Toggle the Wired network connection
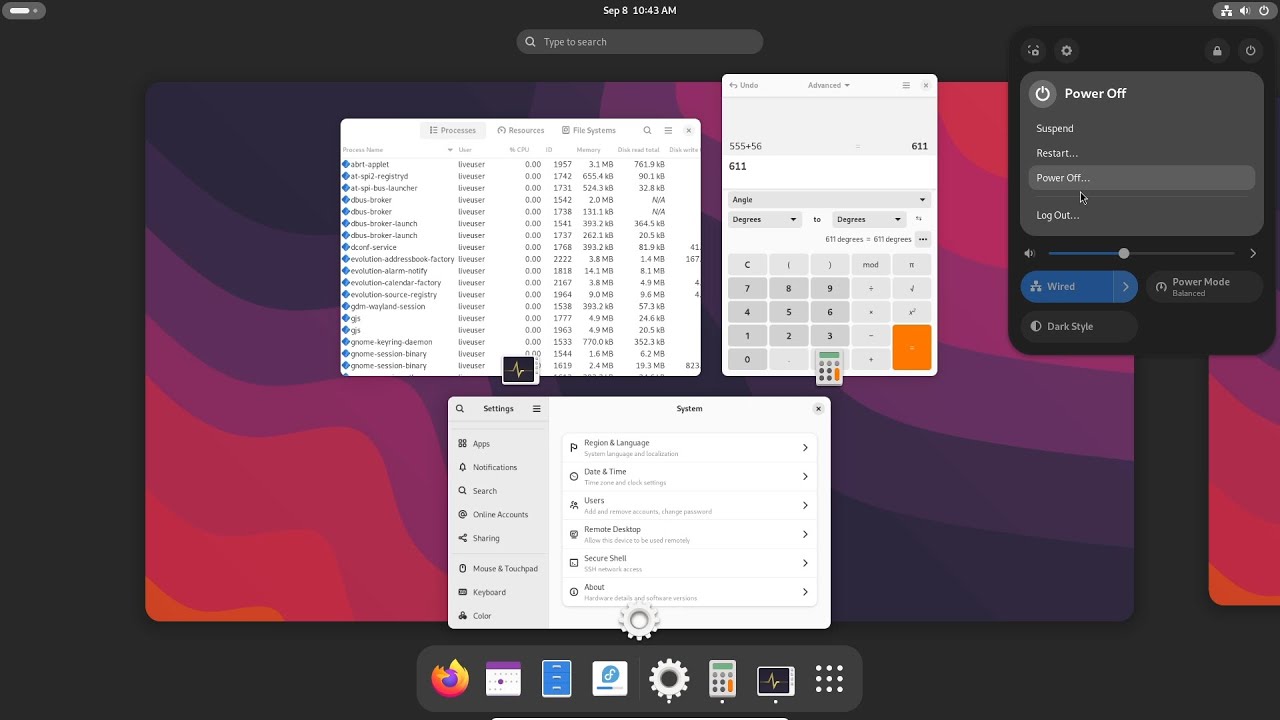The height and width of the screenshot is (720, 1280). [1067, 286]
